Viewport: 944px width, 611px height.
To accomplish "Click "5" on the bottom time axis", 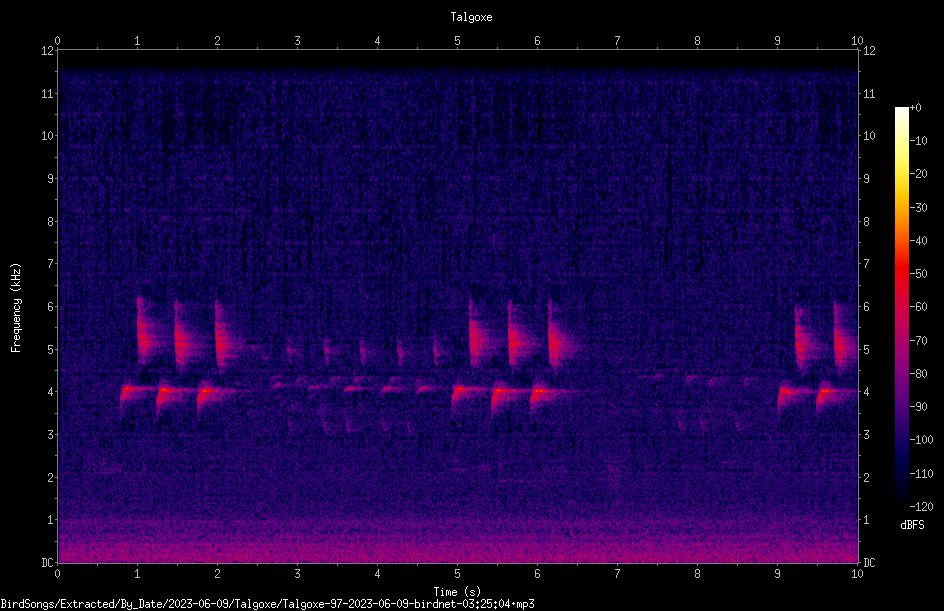I will 458,574.
